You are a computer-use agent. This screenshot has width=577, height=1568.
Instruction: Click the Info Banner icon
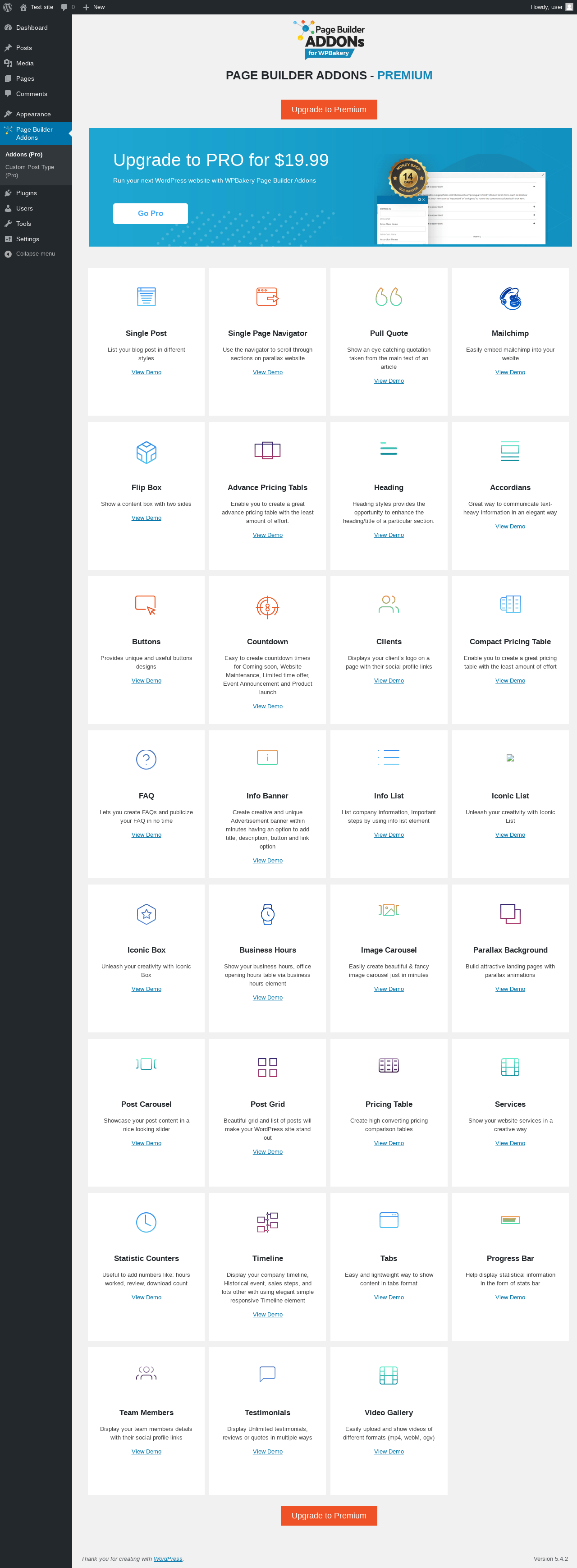267,757
